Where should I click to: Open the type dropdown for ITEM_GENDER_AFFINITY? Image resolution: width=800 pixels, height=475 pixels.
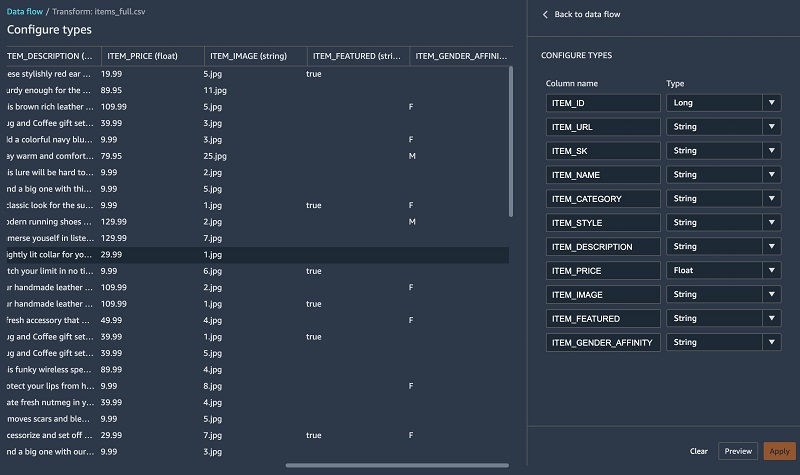point(723,342)
